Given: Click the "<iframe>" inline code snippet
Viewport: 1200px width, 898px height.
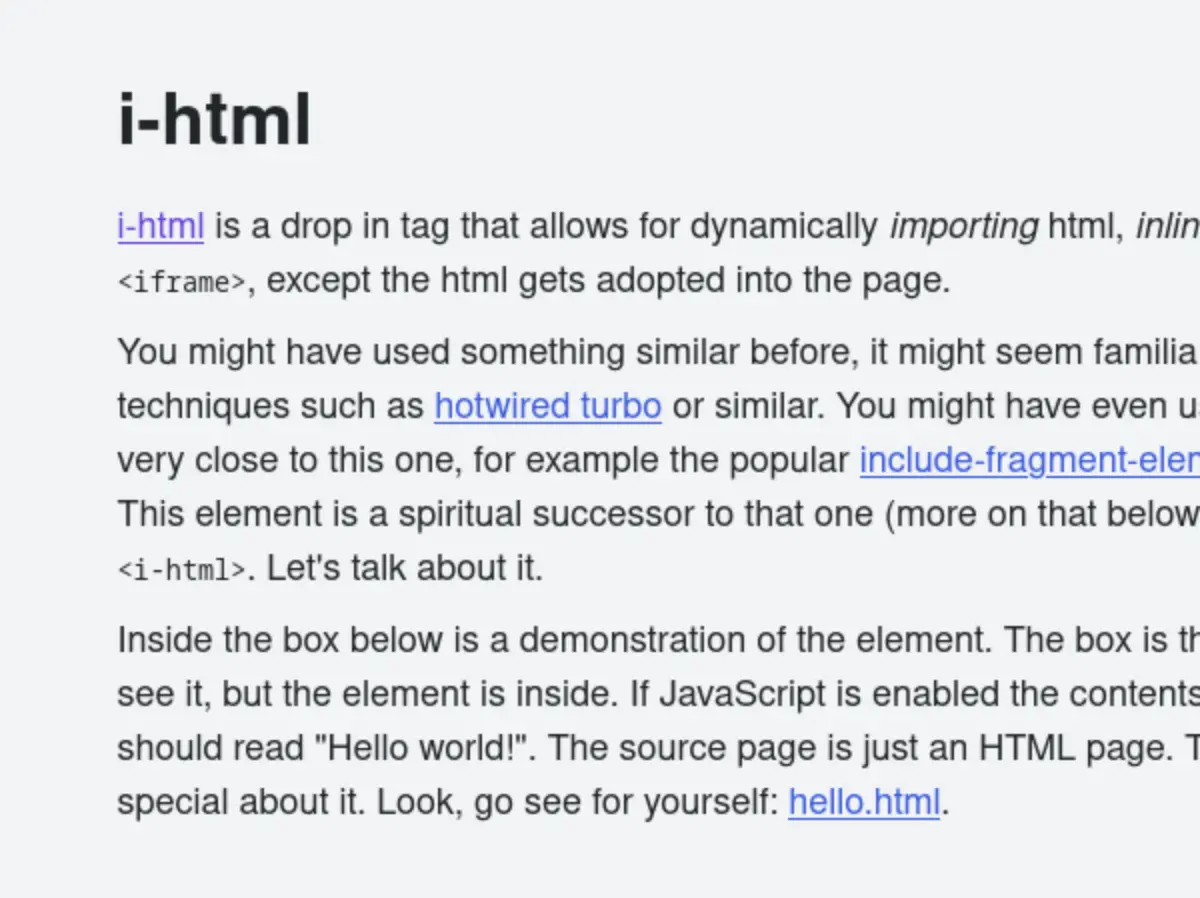Looking at the screenshot, I should (181, 283).
